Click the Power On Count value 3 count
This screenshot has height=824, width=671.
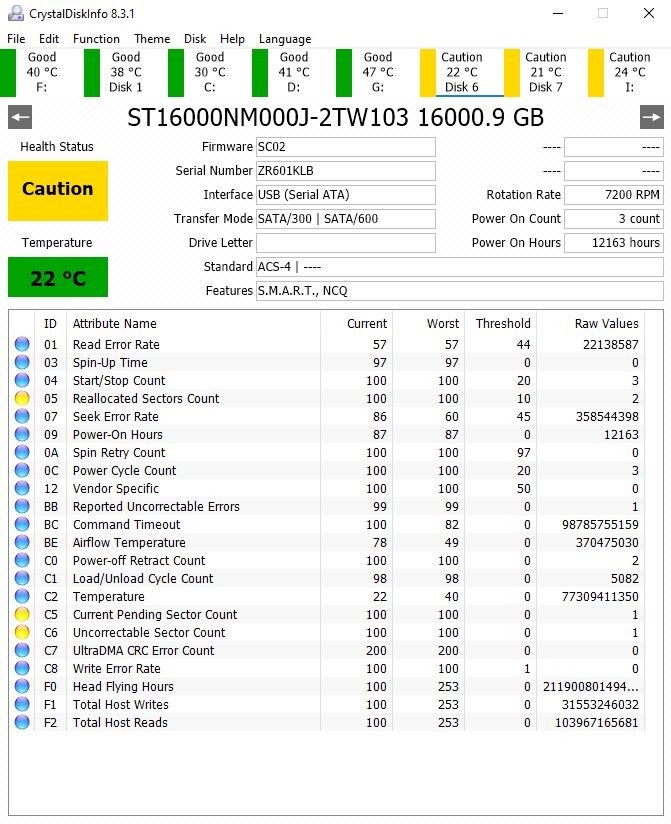click(614, 219)
